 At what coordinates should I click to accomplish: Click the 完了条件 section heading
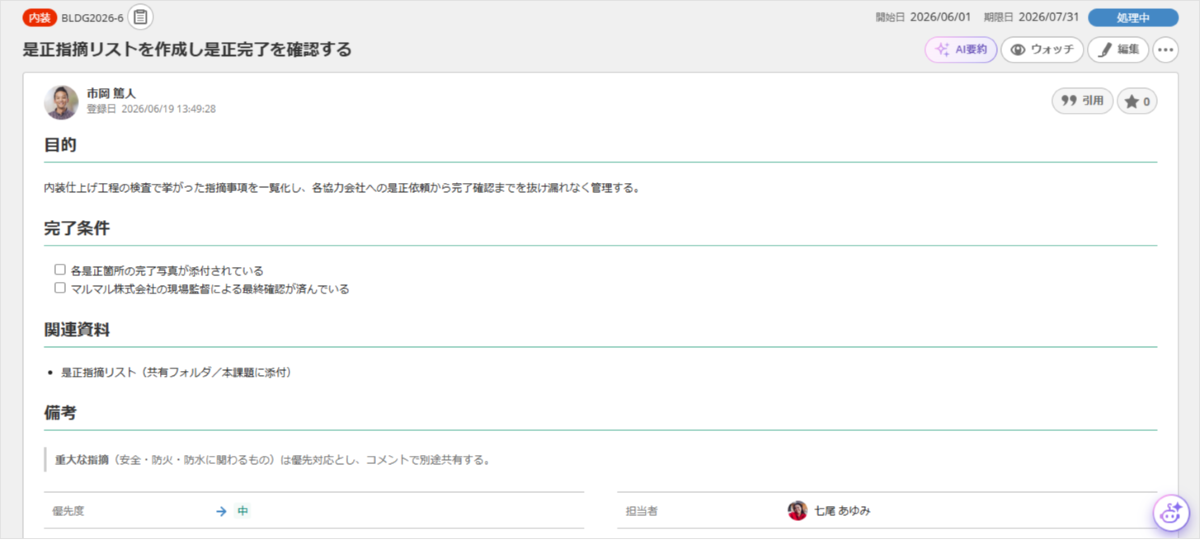(77, 228)
